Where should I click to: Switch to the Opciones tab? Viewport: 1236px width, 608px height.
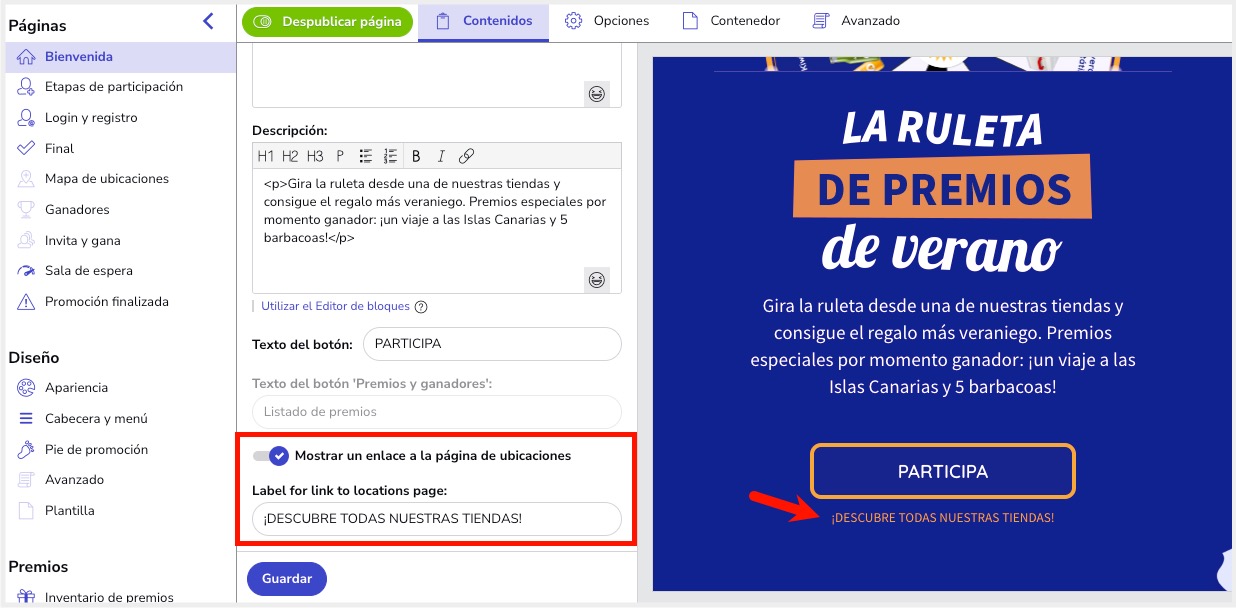tap(607, 21)
